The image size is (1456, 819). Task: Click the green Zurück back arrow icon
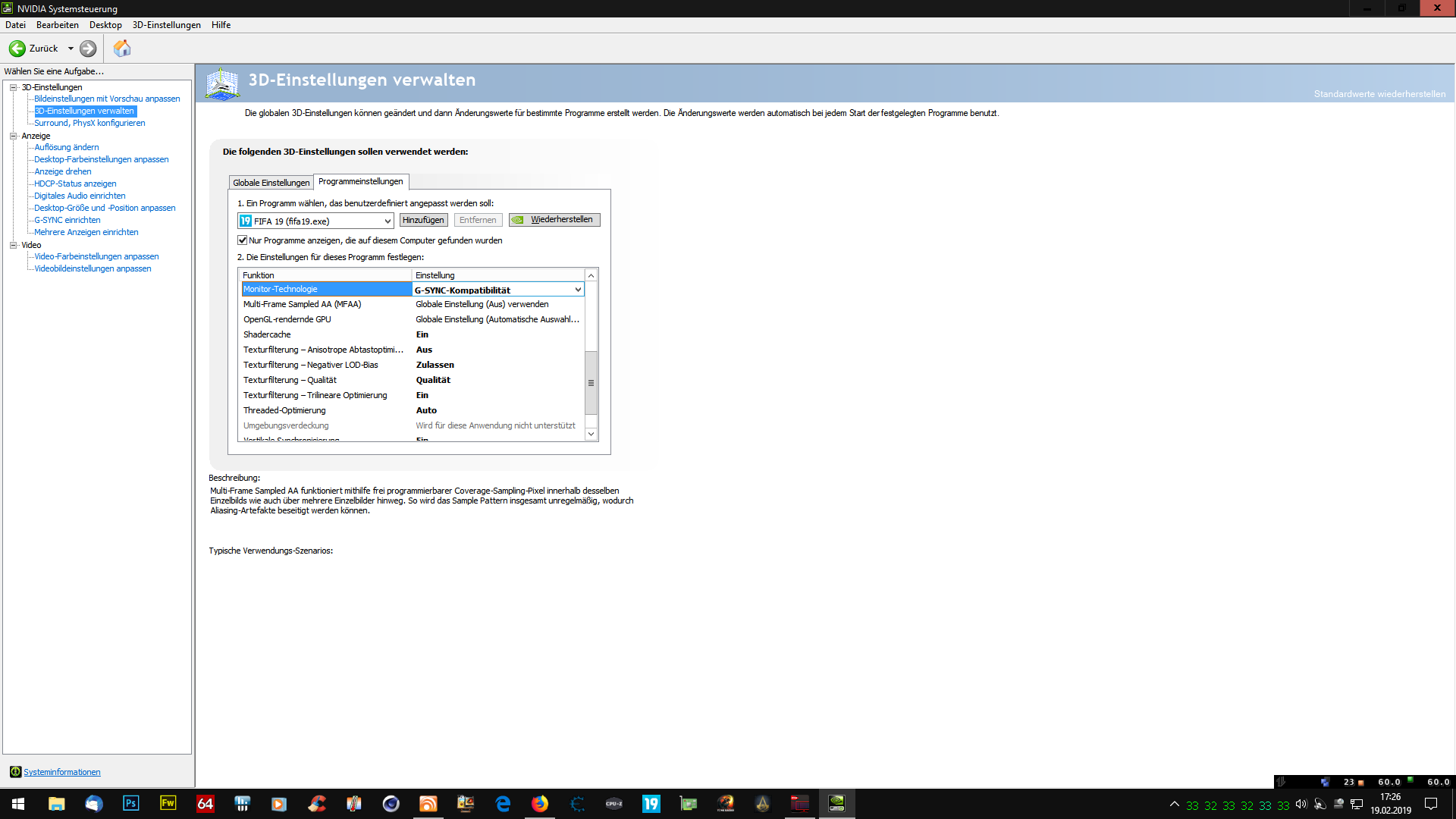17,49
